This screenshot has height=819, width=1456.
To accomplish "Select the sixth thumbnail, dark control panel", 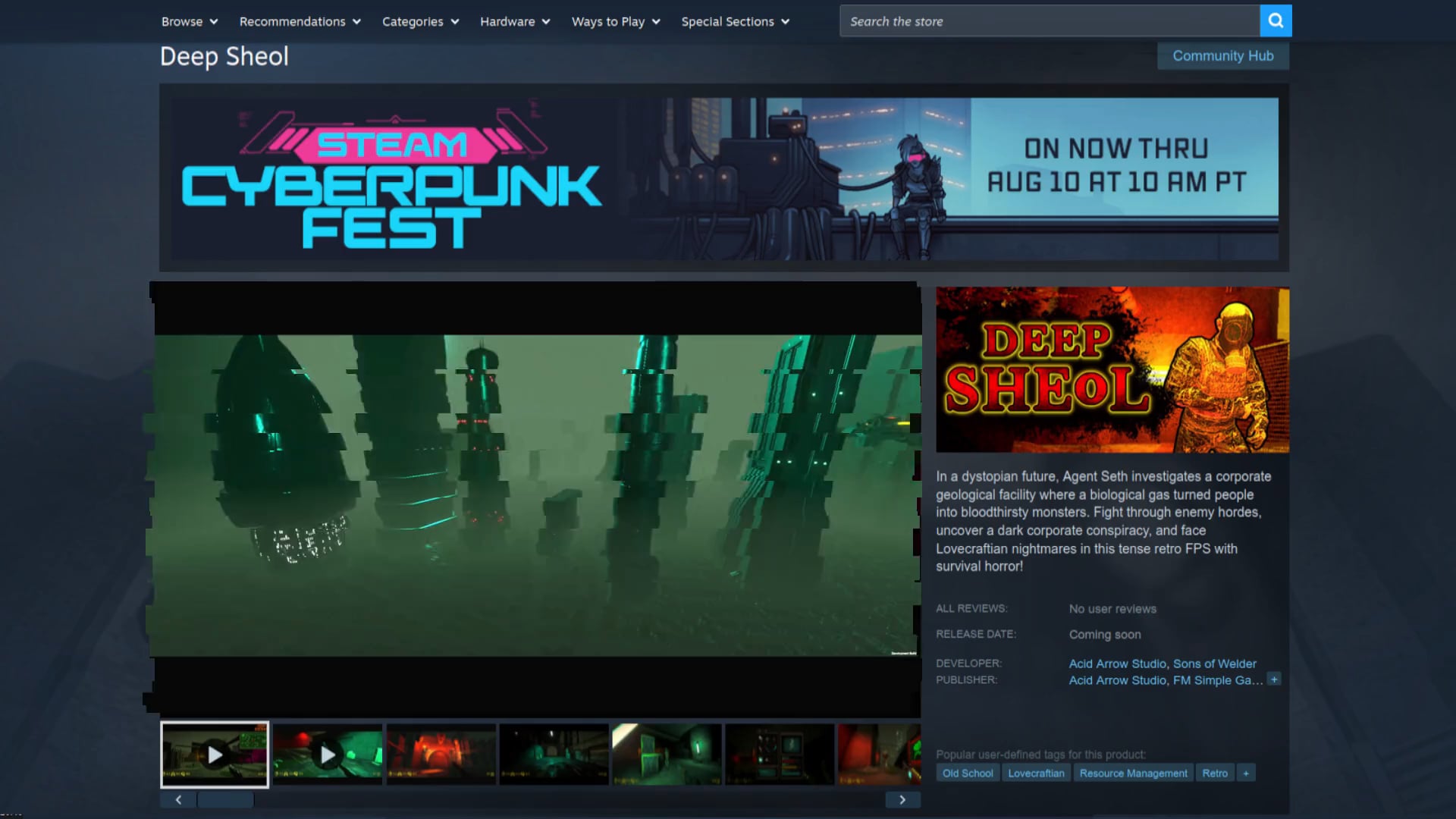I will pyautogui.click(x=780, y=755).
